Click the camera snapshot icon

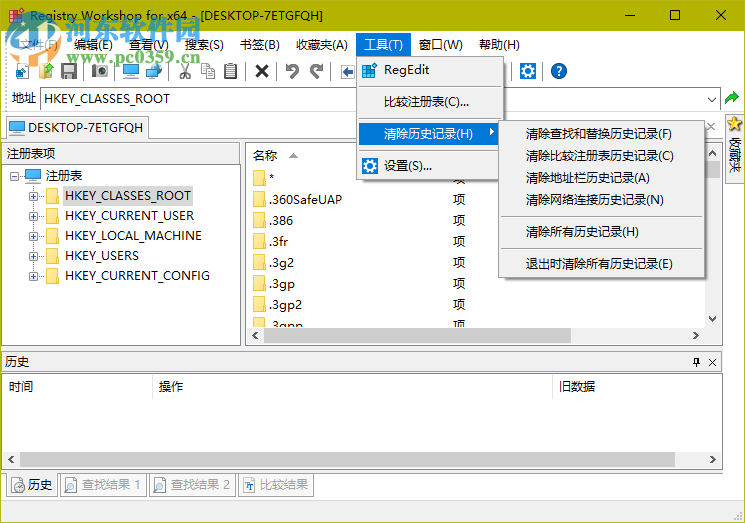click(x=100, y=71)
